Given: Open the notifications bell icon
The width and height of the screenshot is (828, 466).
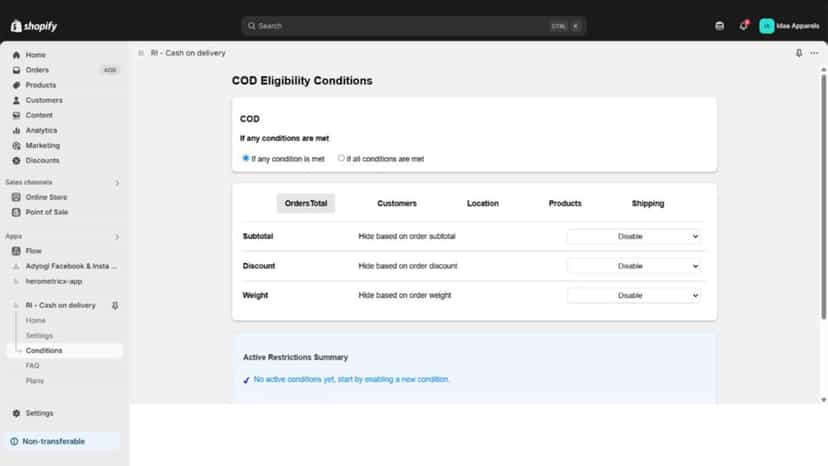Looking at the screenshot, I should coord(744,26).
